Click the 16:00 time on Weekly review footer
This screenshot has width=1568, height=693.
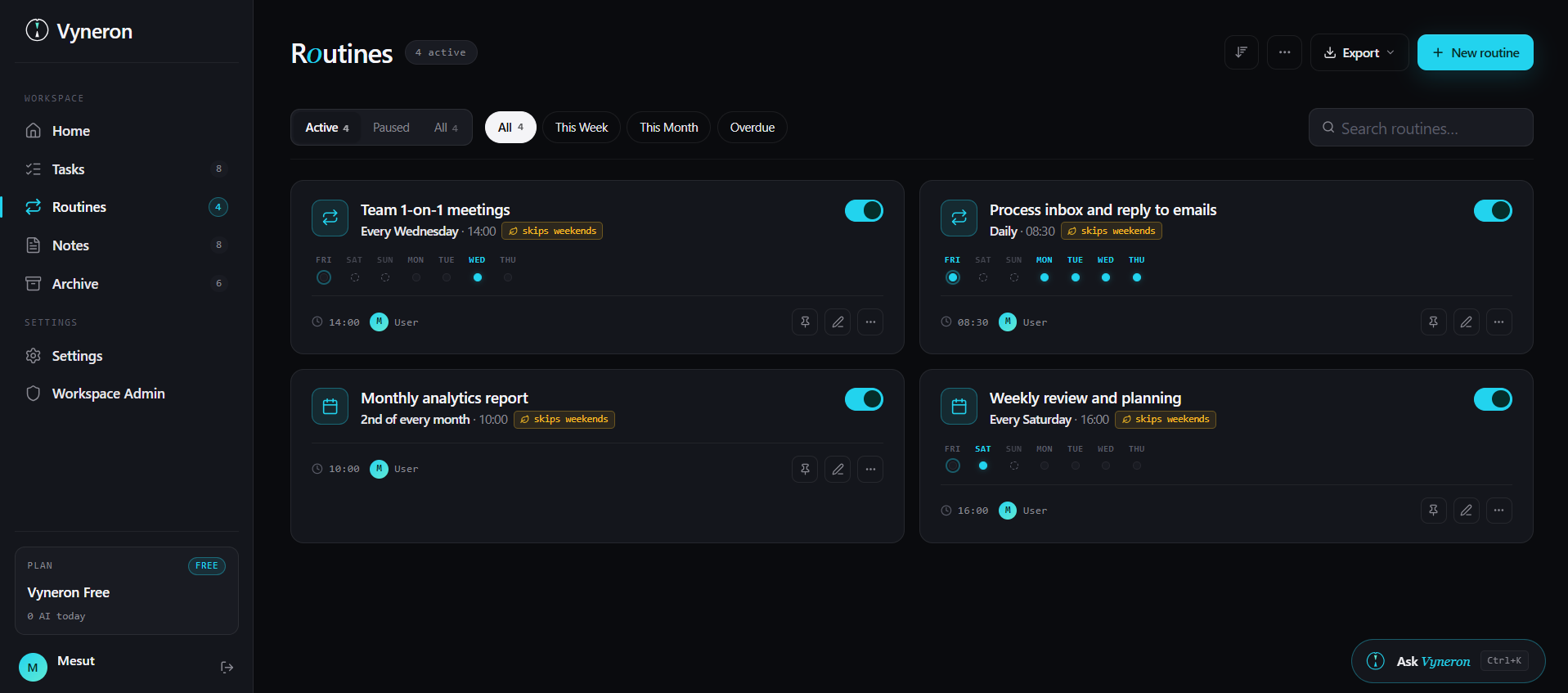973,511
